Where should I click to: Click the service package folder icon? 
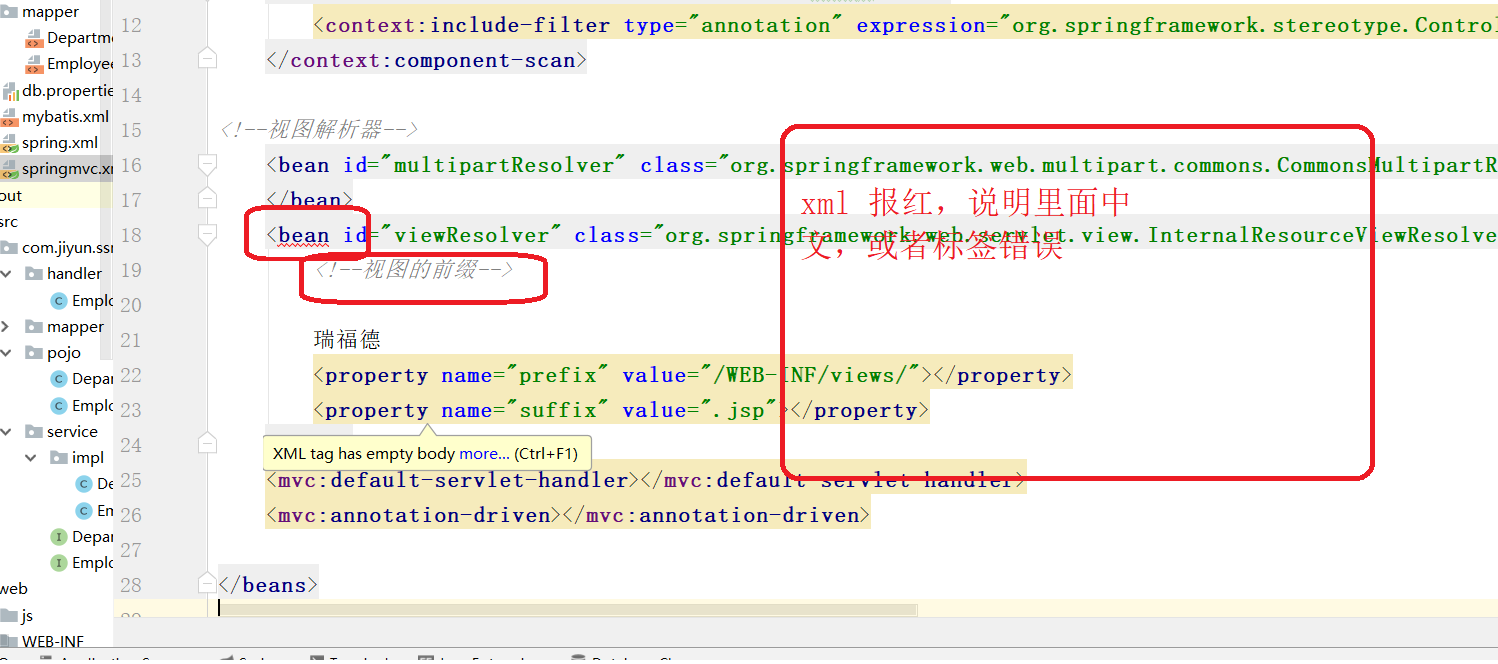pyautogui.click(x=35, y=432)
